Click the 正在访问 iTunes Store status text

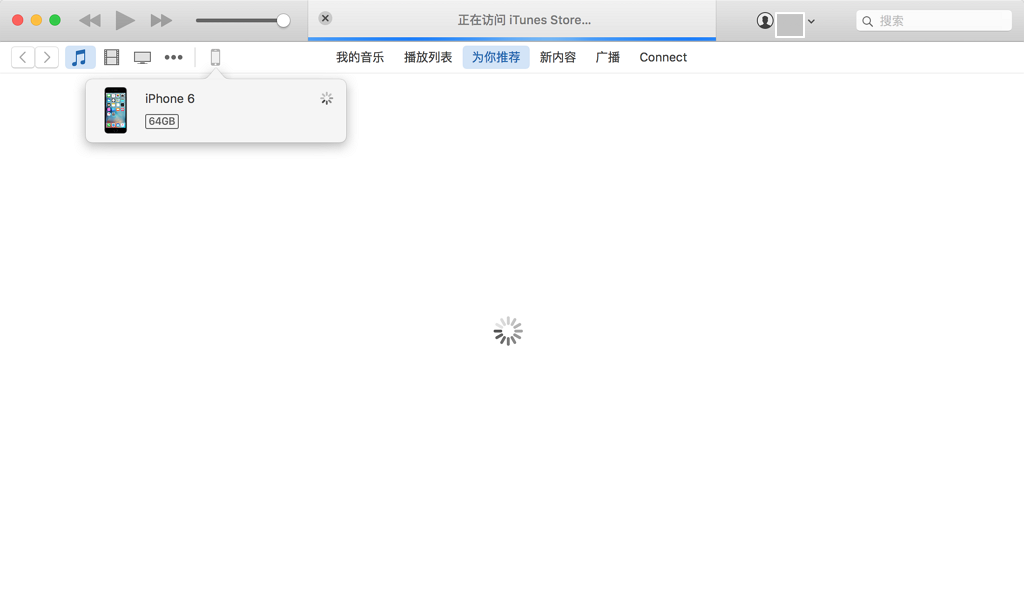tap(524, 20)
